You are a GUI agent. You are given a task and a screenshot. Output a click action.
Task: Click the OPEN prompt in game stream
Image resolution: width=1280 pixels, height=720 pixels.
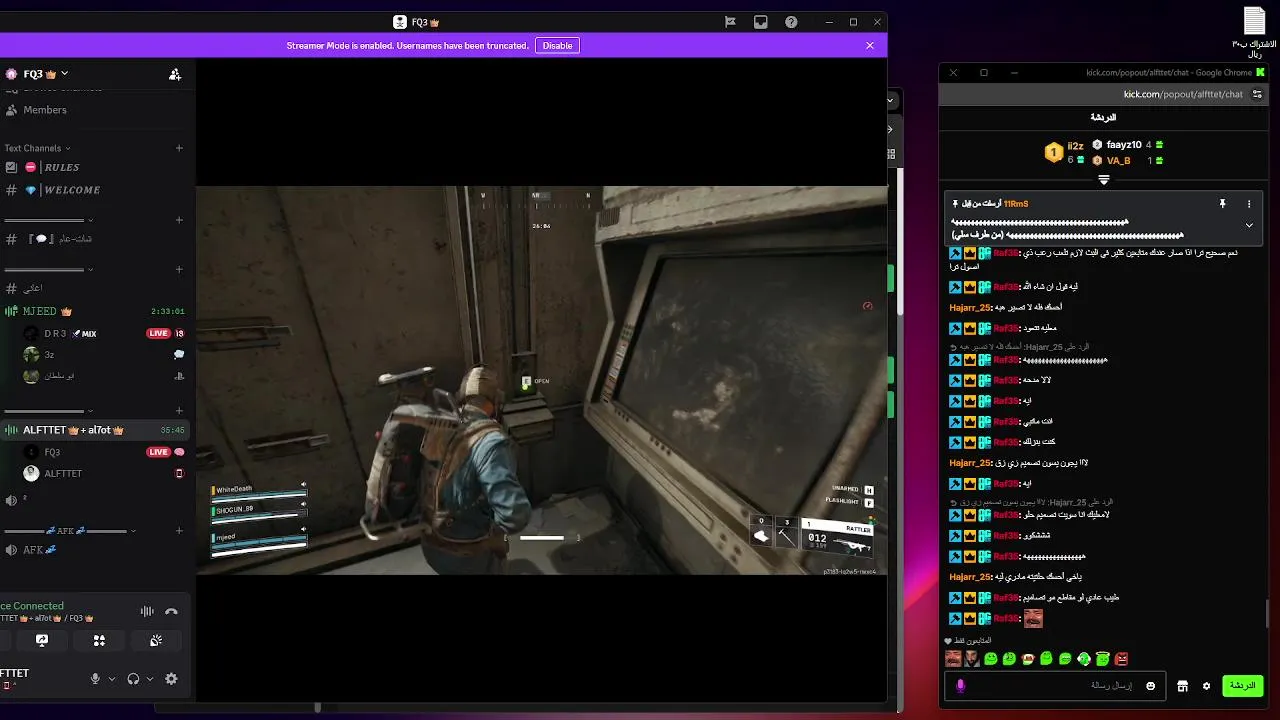click(536, 381)
